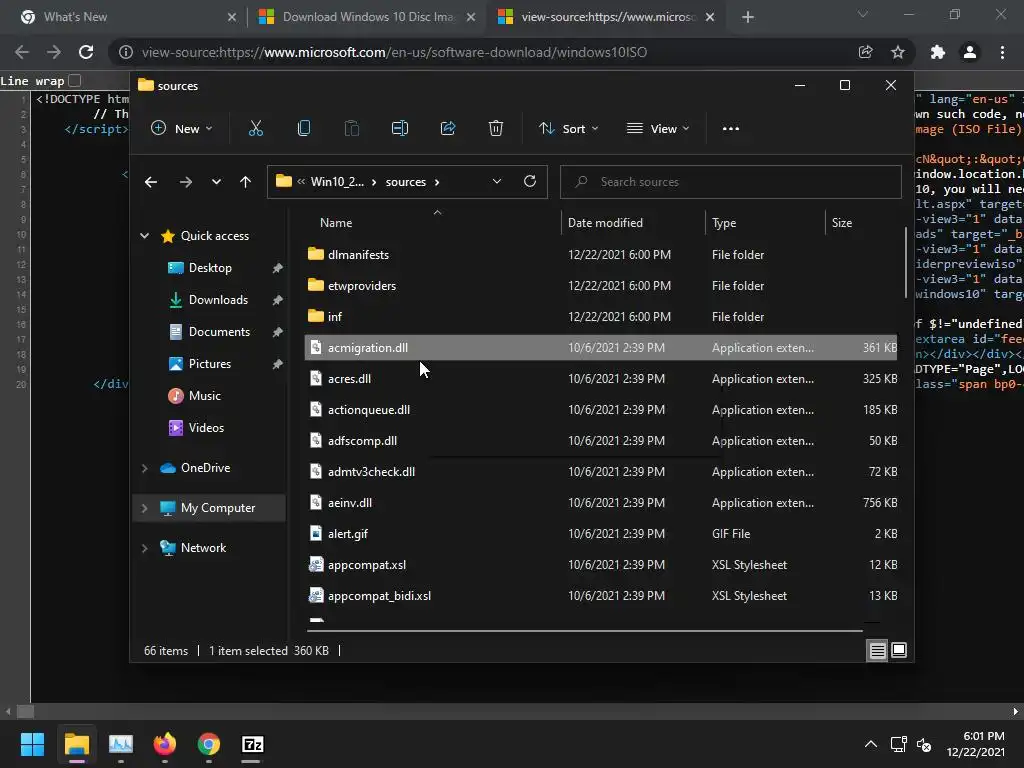
Task: Go up one folder level
Action: tap(246, 182)
